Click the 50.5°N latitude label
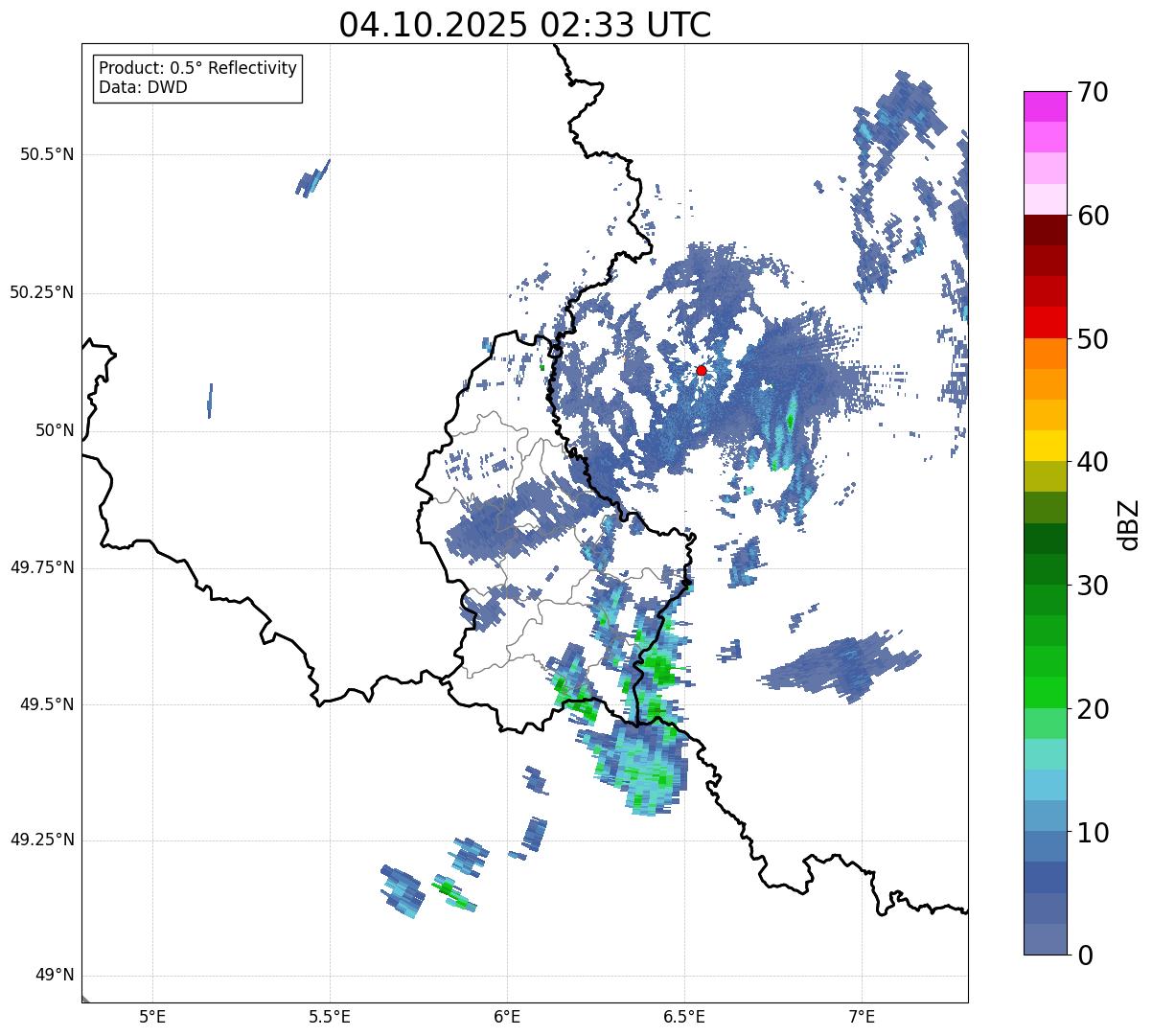The width and height of the screenshot is (1152, 1036). click(47, 154)
